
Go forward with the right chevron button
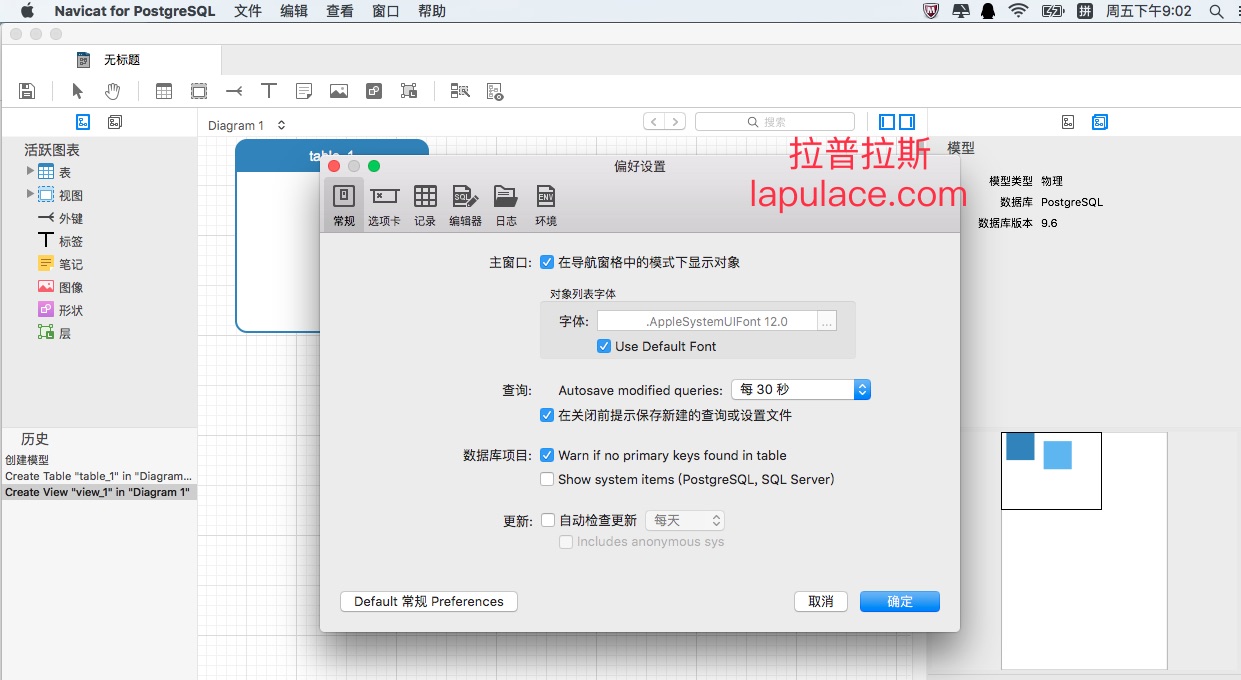click(x=675, y=122)
